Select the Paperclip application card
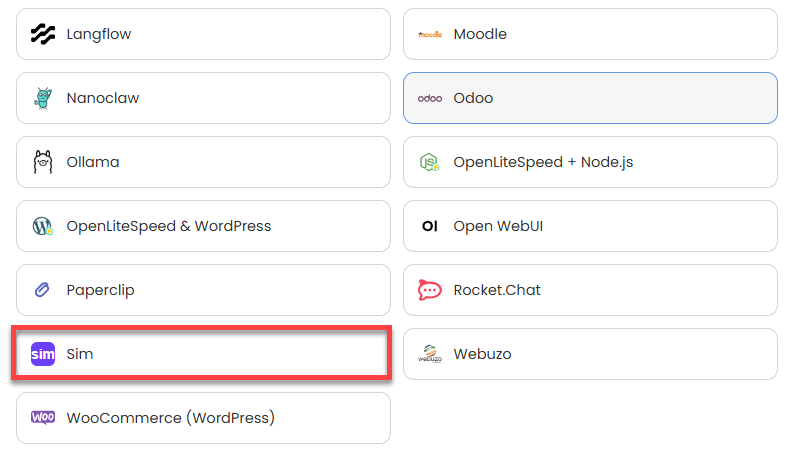 pos(203,290)
